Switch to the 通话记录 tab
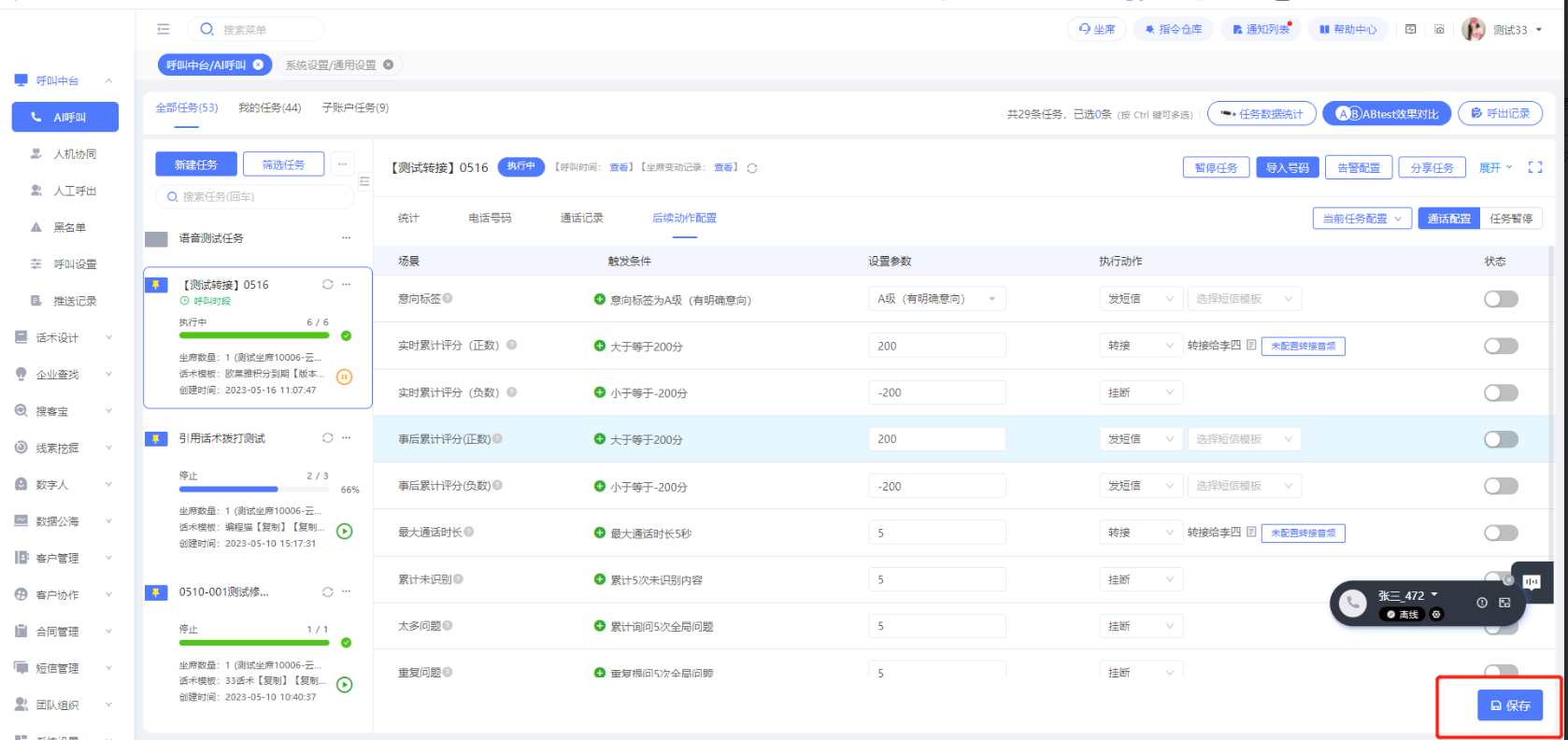 (581, 218)
